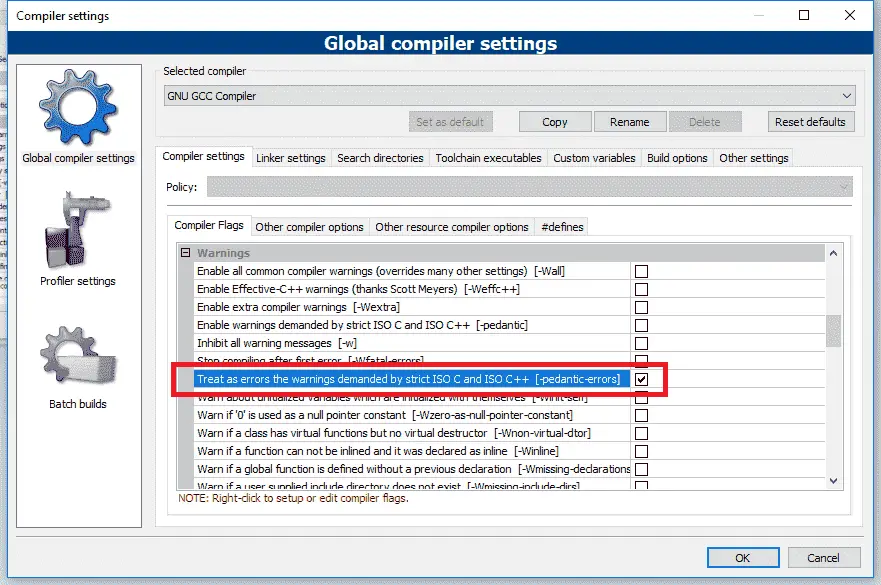The width and height of the screenshot is (881, 585).
Task: Click the tab strip right scroll arrow
Action: 847,158
